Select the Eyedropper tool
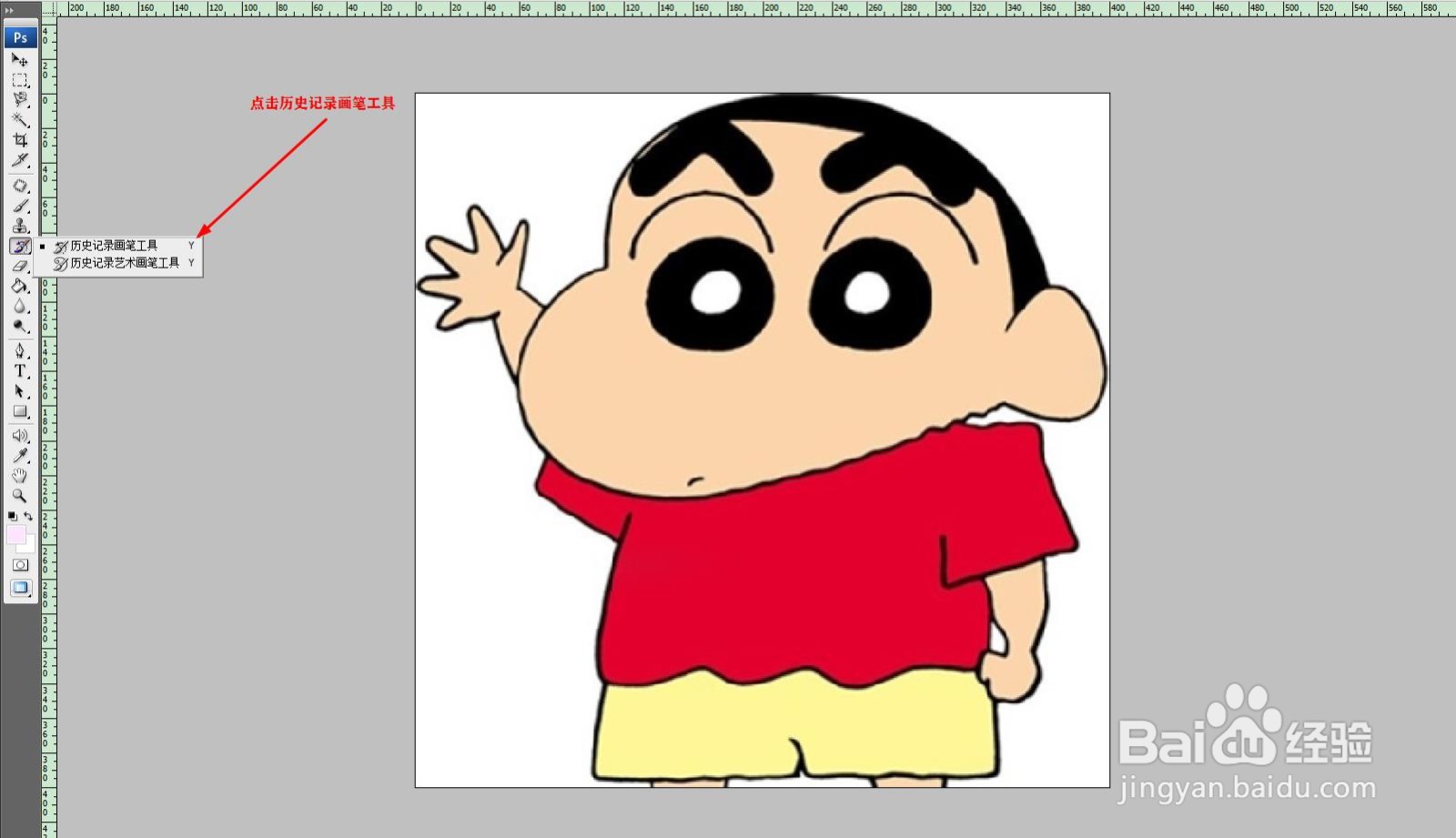Screen dimensions: 1456x838 pyautogui.click(x=20, y=456)
